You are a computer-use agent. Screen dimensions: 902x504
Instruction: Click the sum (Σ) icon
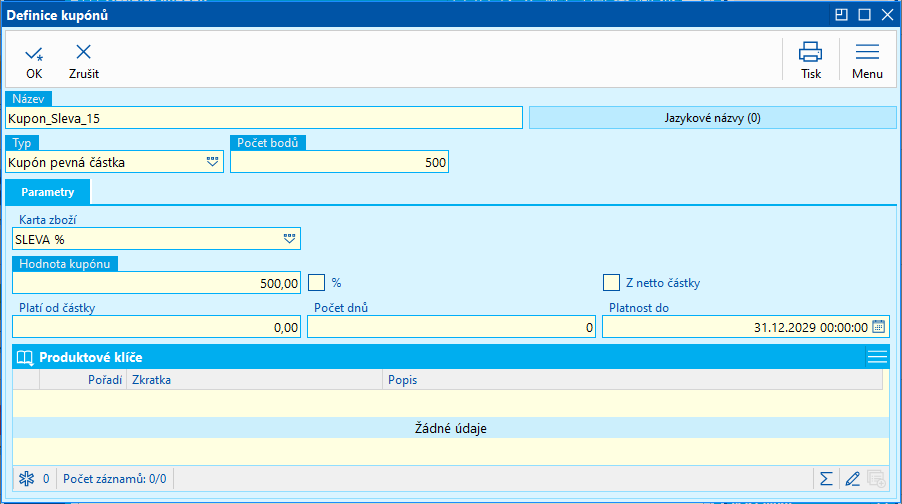coord(826,479)
